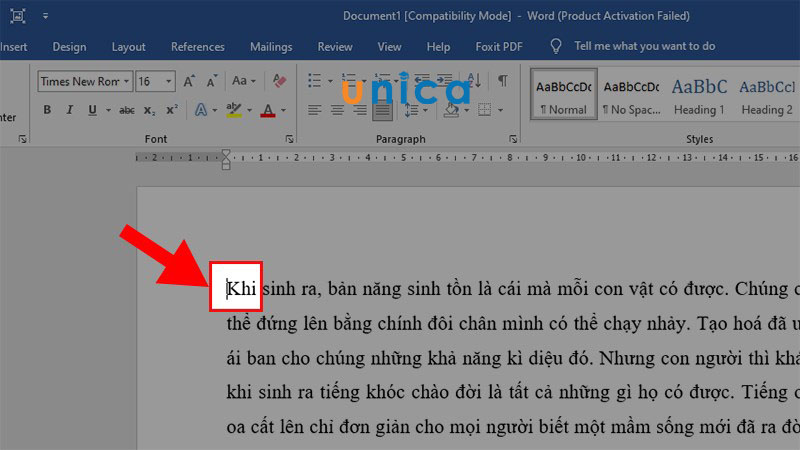
Task: Open Bullets dropdown arrow
Action: 330,81
